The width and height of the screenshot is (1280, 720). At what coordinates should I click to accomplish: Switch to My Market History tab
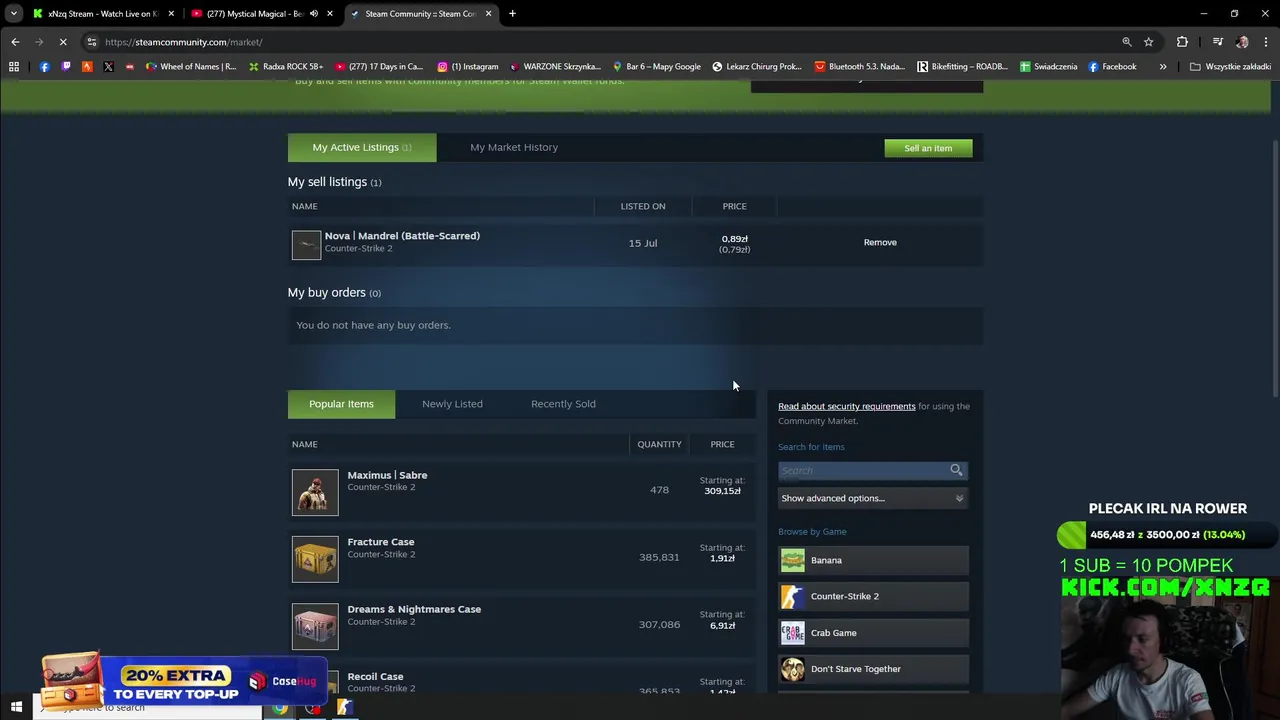point(514,147)
